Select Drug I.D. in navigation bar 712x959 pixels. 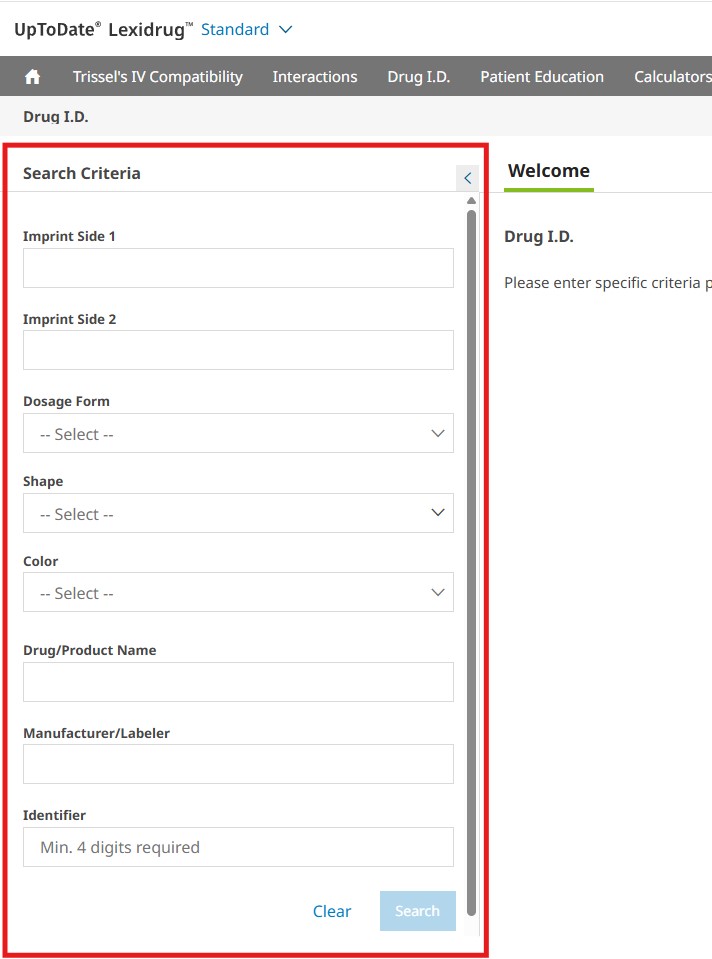click(418, 77)
